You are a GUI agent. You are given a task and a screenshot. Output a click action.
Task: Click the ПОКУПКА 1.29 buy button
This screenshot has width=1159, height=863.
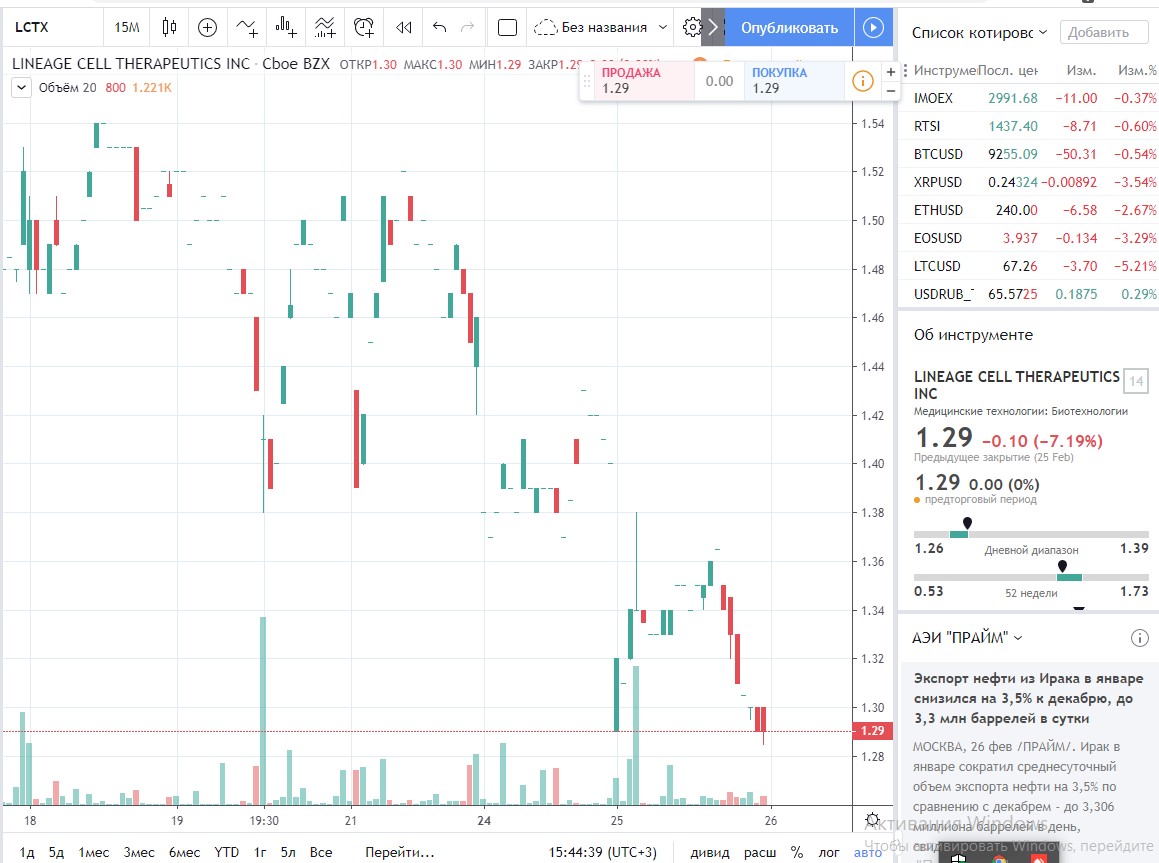click(x=794, y=81)
